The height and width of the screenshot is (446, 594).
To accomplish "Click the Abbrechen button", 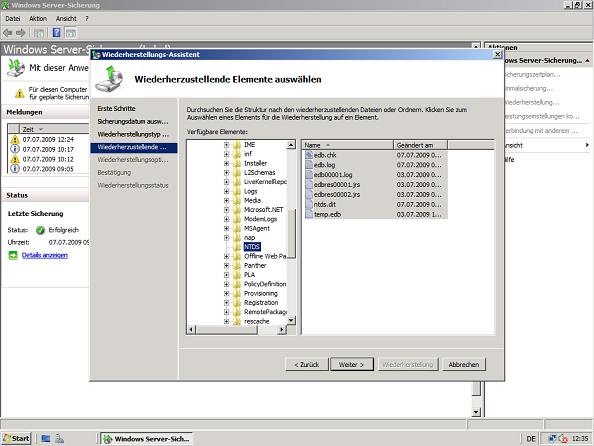I will [x=464, y=365].
